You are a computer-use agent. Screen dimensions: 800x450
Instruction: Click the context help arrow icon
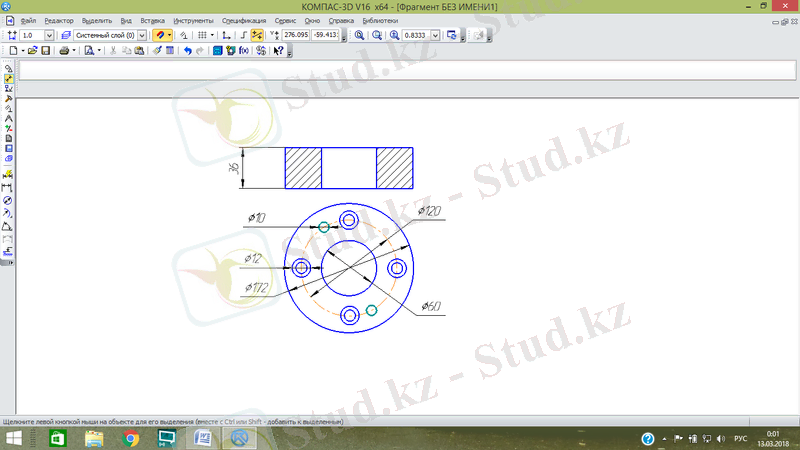coord(278,51)
